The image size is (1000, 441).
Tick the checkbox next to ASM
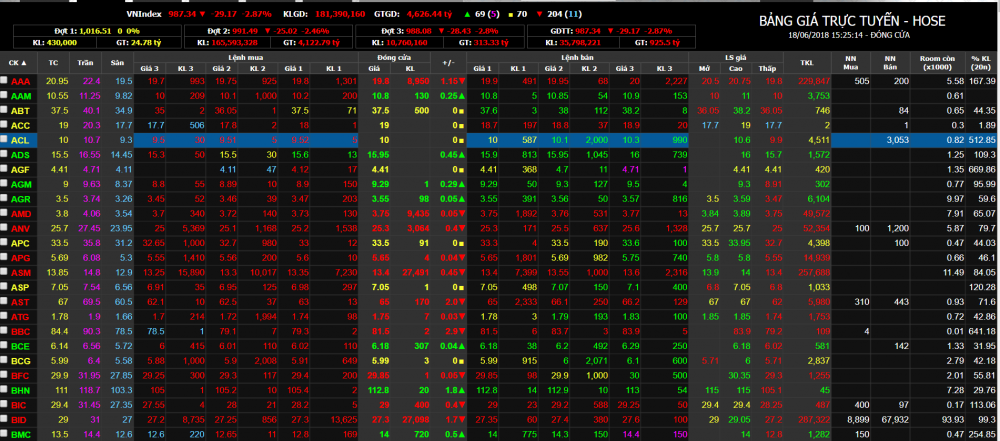click(5, 270)
